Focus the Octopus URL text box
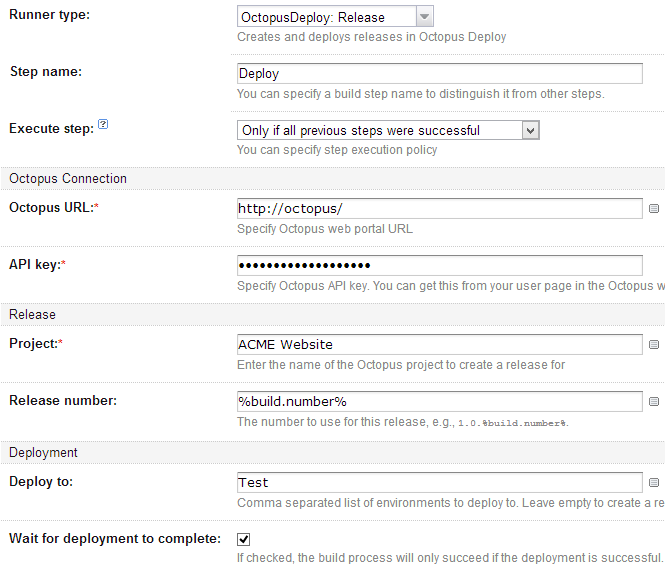Image resolution: width=672 pixels, height=581 pixels. 439,208
